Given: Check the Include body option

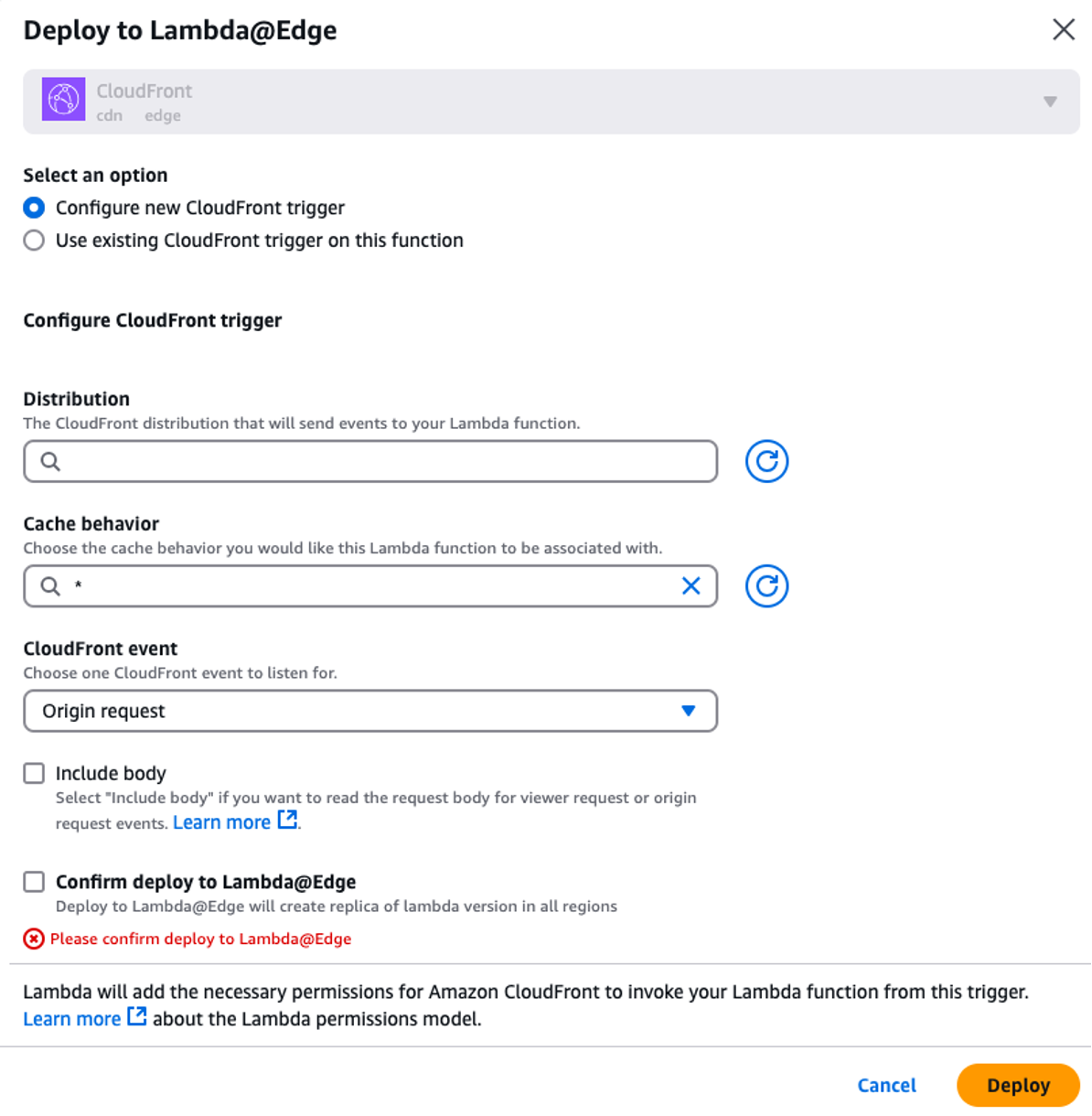Looking at the screenshot, I should pos(33,773).
